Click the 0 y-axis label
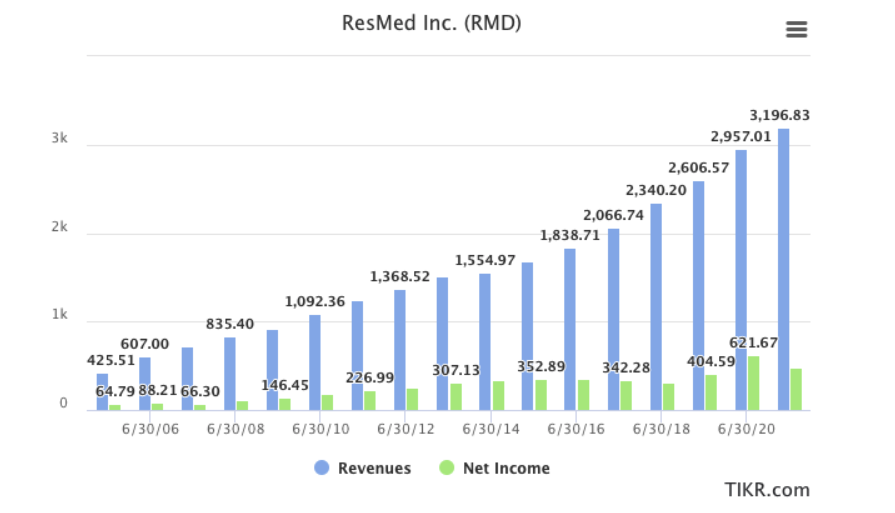Viewport: 895px width, 513px height. click(63, 403)
